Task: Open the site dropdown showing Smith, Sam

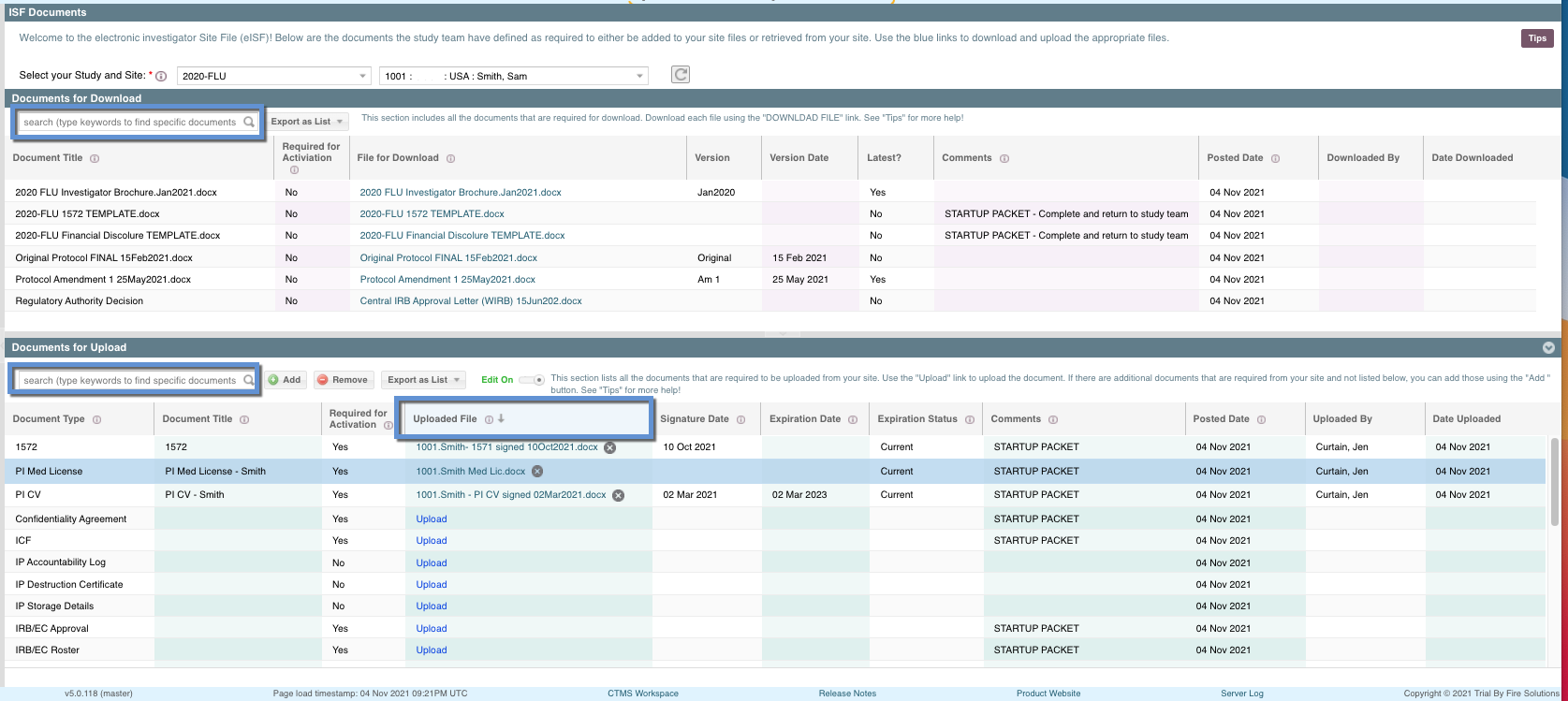Action: coord(514,76)
